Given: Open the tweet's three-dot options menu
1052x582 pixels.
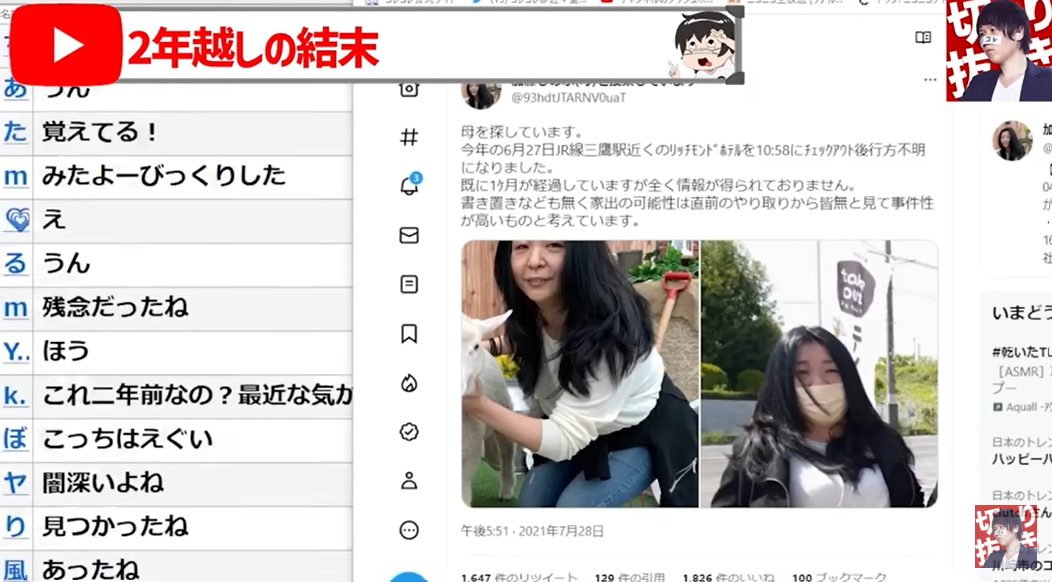Looking at the screenshot, I should [930, 80].
